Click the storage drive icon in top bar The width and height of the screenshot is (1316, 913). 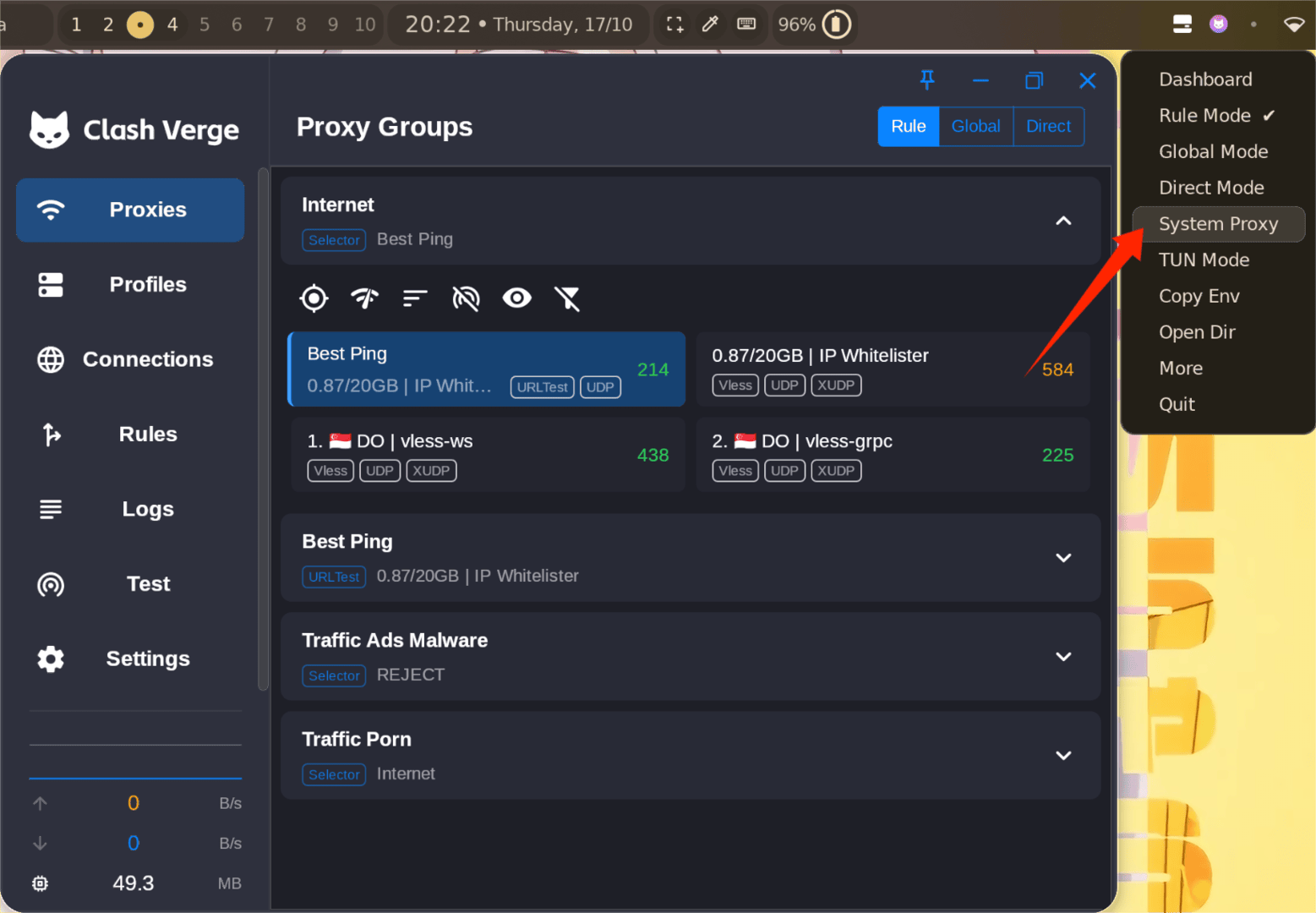pos(1182,24)
